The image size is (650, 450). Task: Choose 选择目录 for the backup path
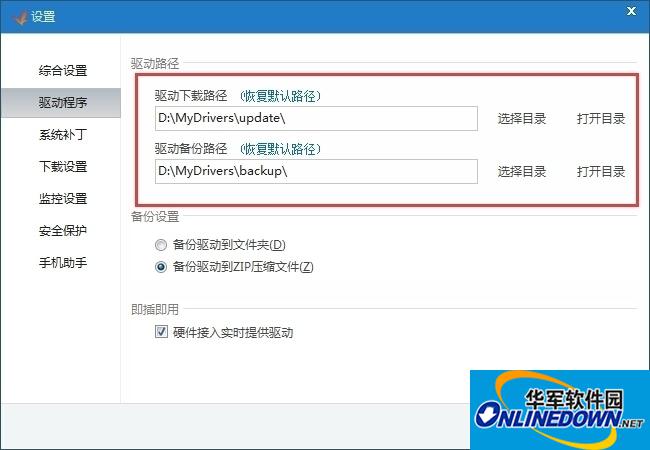click(521, 172)
